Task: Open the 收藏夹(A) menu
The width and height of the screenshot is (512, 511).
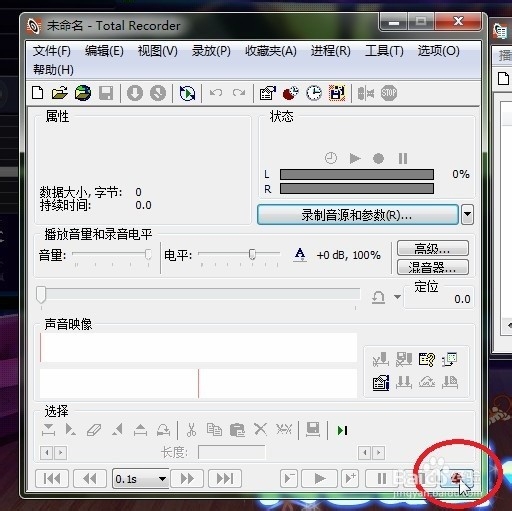Action: click(271, 51)
